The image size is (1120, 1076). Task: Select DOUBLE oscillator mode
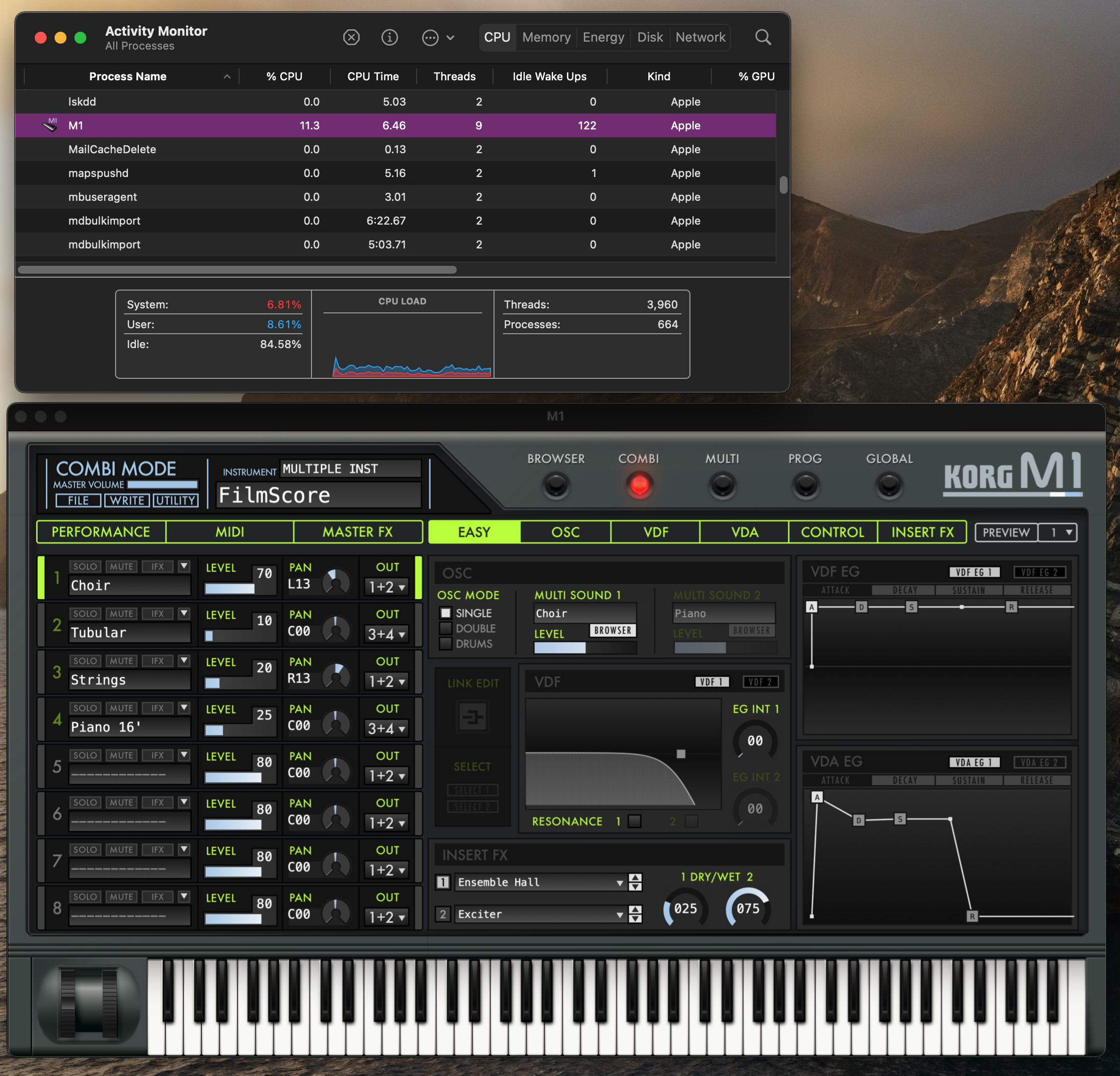(x=446, y=628)
